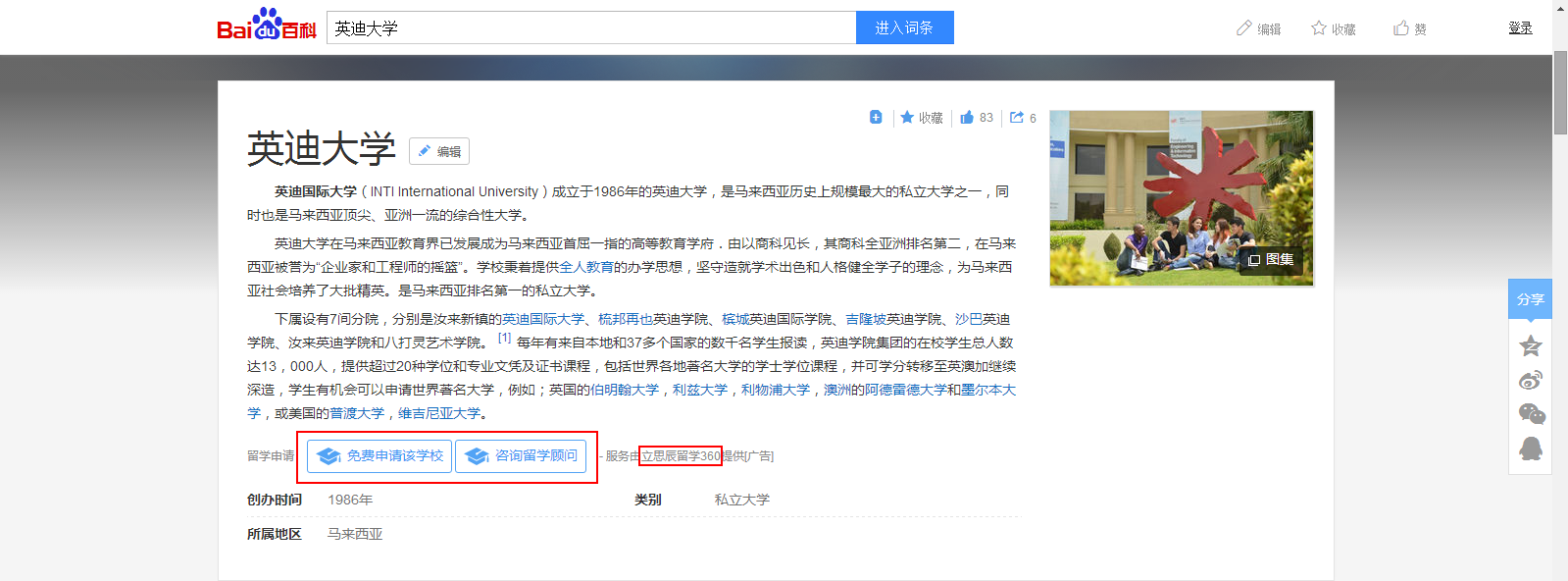Click the scrollbar up arrow
Screen dimensions: 1568x581
[1560, 7]
